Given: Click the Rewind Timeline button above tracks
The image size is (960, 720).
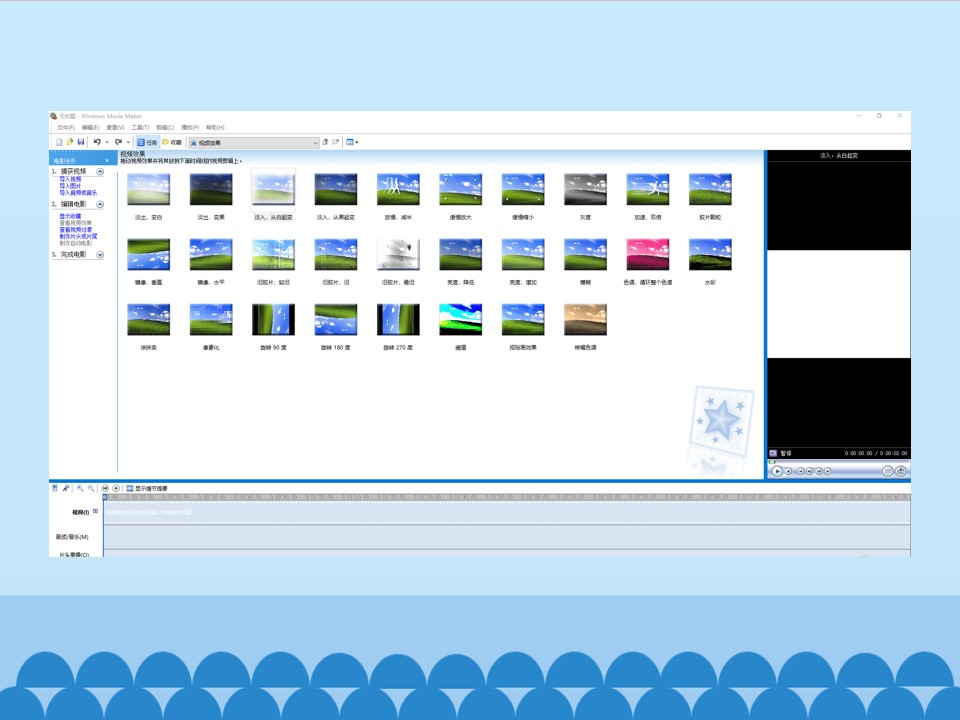Looking at the screenshot, I should point(105,488).
